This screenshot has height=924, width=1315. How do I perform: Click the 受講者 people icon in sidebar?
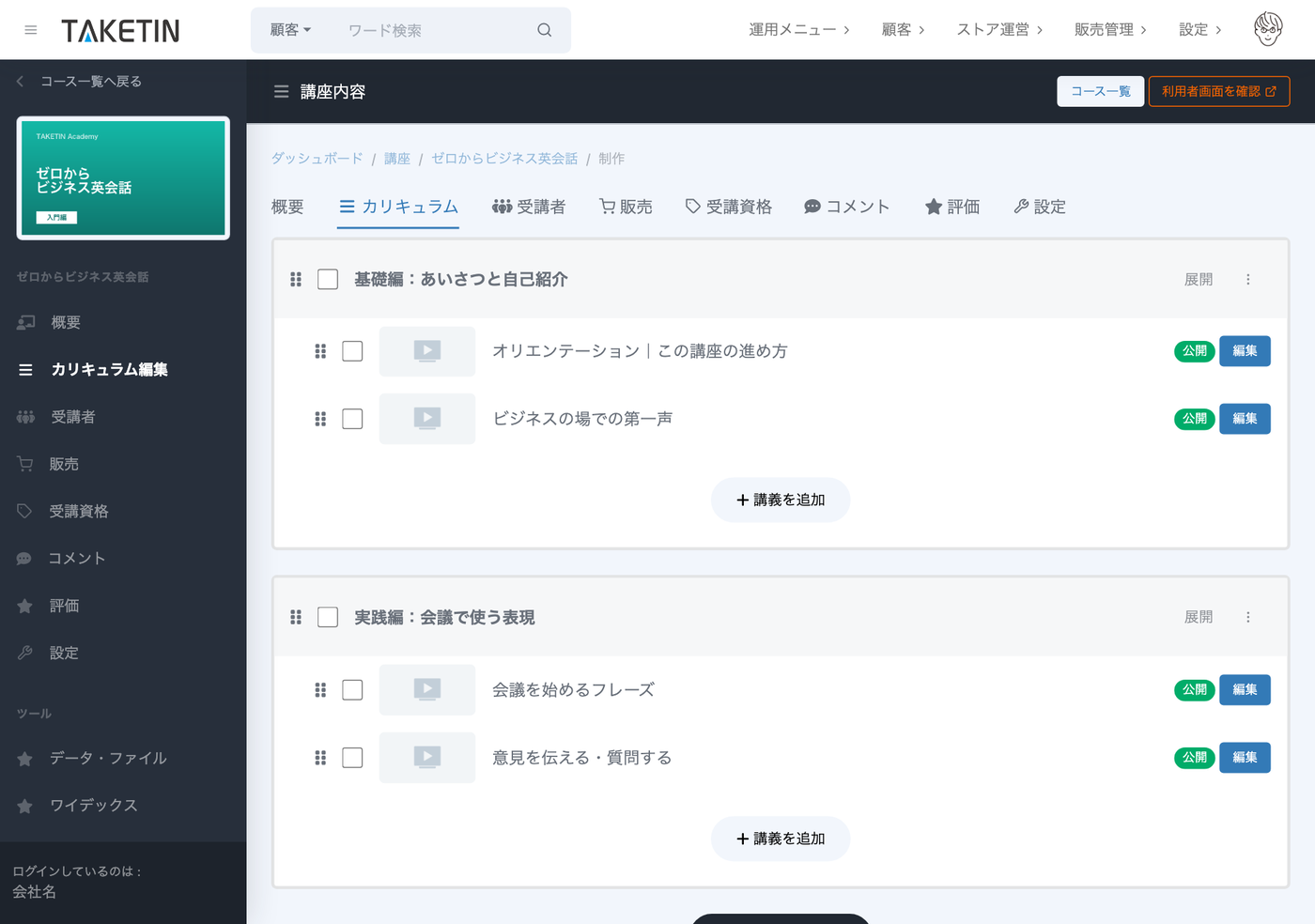[x=26, y=417]
